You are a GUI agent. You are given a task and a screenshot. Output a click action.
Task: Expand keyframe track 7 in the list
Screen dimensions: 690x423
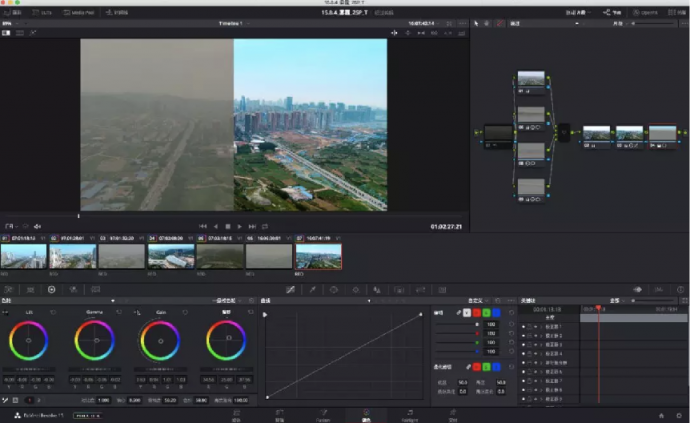[541, 381]
